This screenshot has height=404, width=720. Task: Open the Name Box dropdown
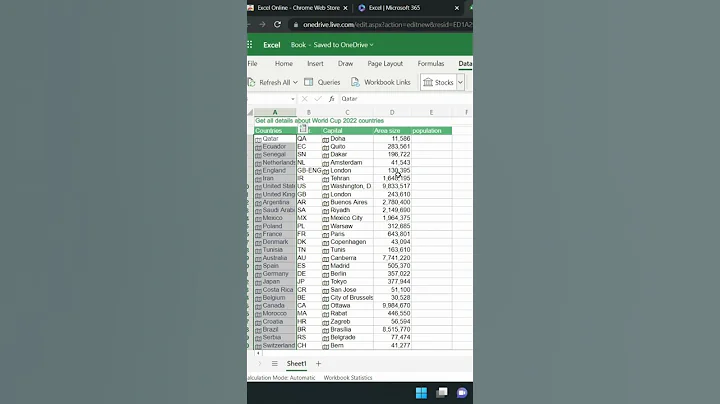tap(292, 99)
